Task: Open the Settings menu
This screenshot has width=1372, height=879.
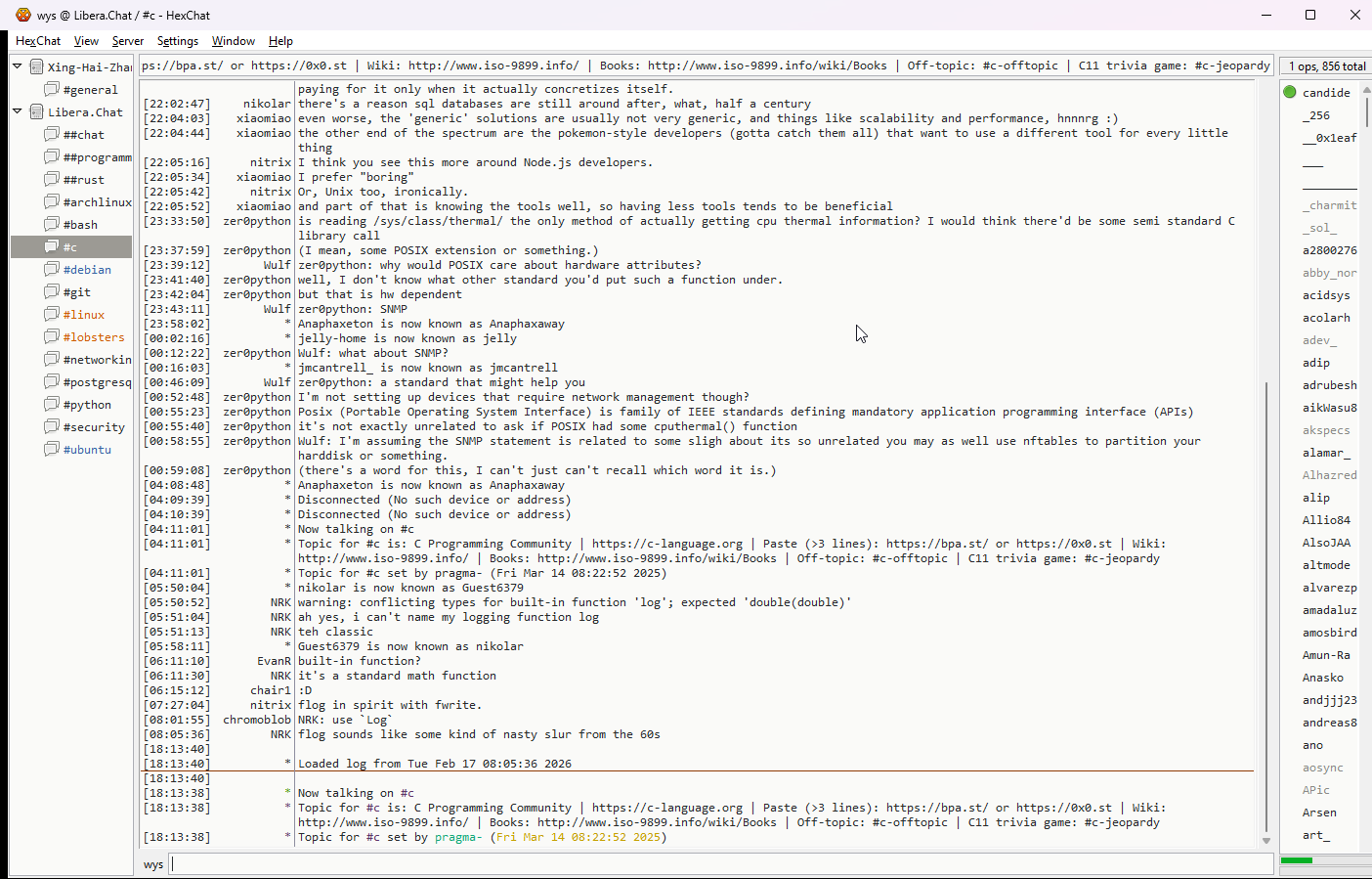Action: (178, 41)
